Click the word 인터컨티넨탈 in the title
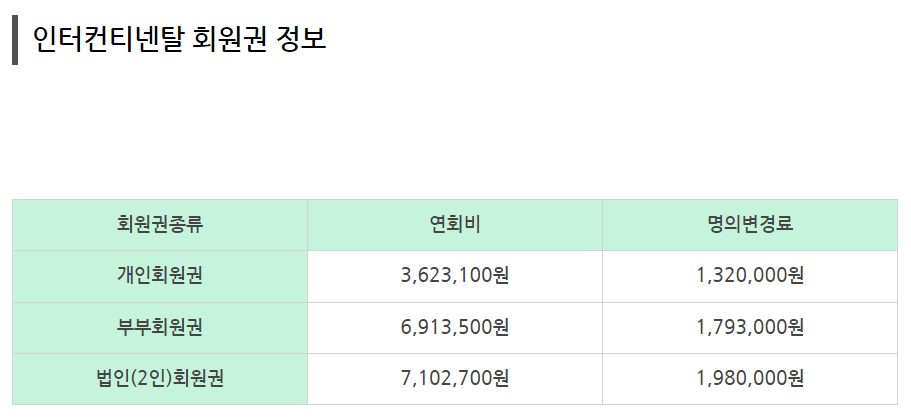Image resolution: width=911 pixels, height=418 pixels. [108, 39]
